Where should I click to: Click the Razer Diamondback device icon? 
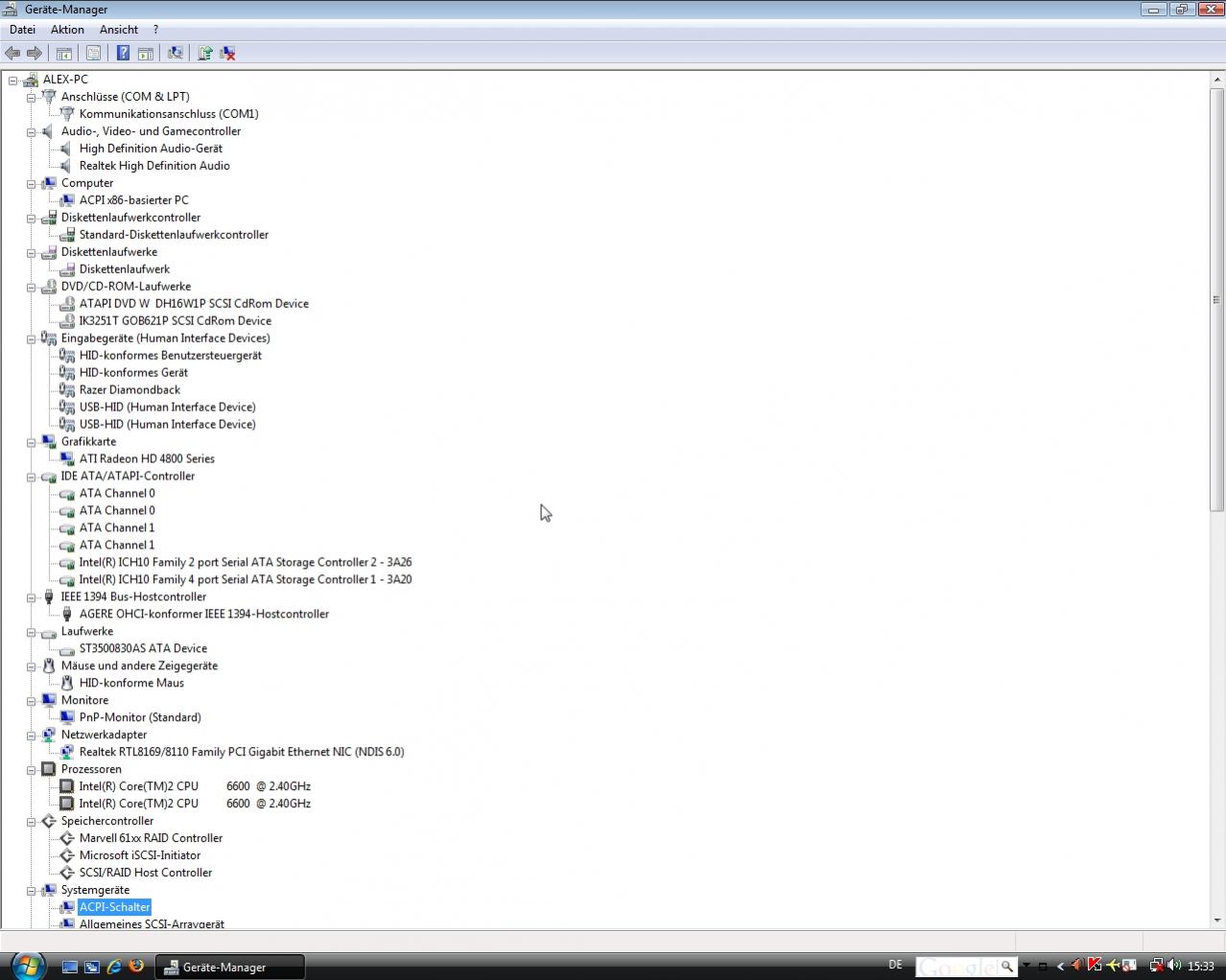(67, 390)
